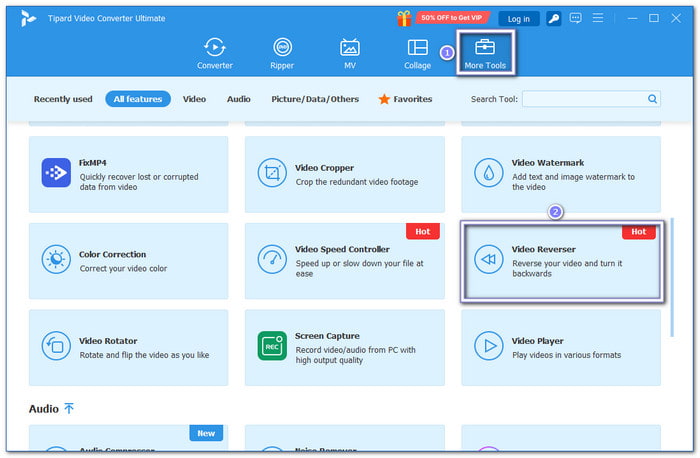700x458 pixels.
Task: Click the Video Player play icon
Action: (x=488, y=346)
